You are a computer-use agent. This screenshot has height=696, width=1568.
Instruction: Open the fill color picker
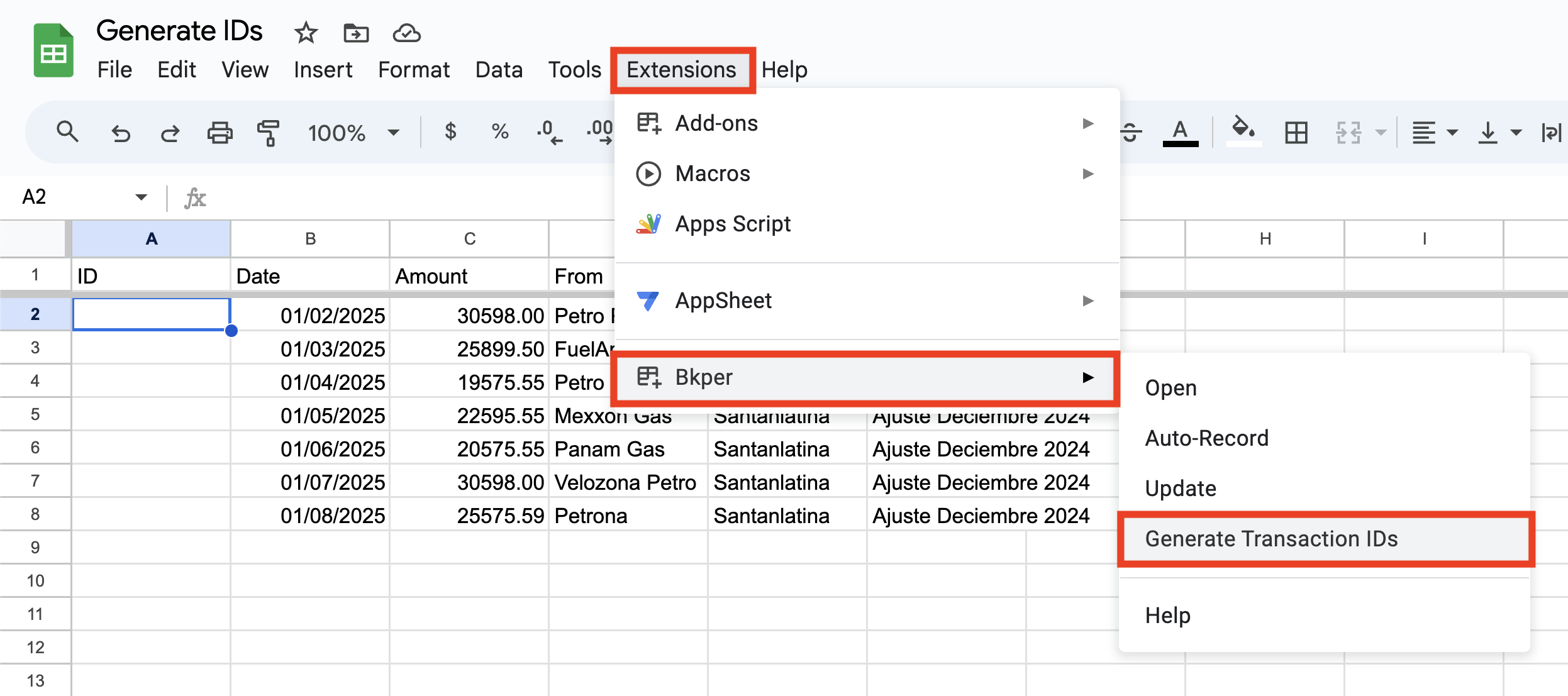click(1243, 132)
